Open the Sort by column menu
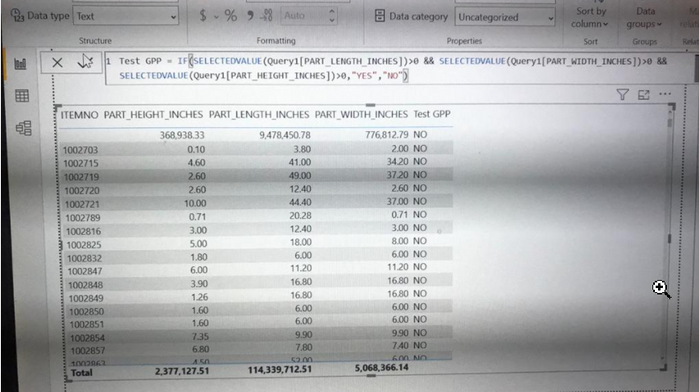The image size is (699, 392). tap(590, 18)
